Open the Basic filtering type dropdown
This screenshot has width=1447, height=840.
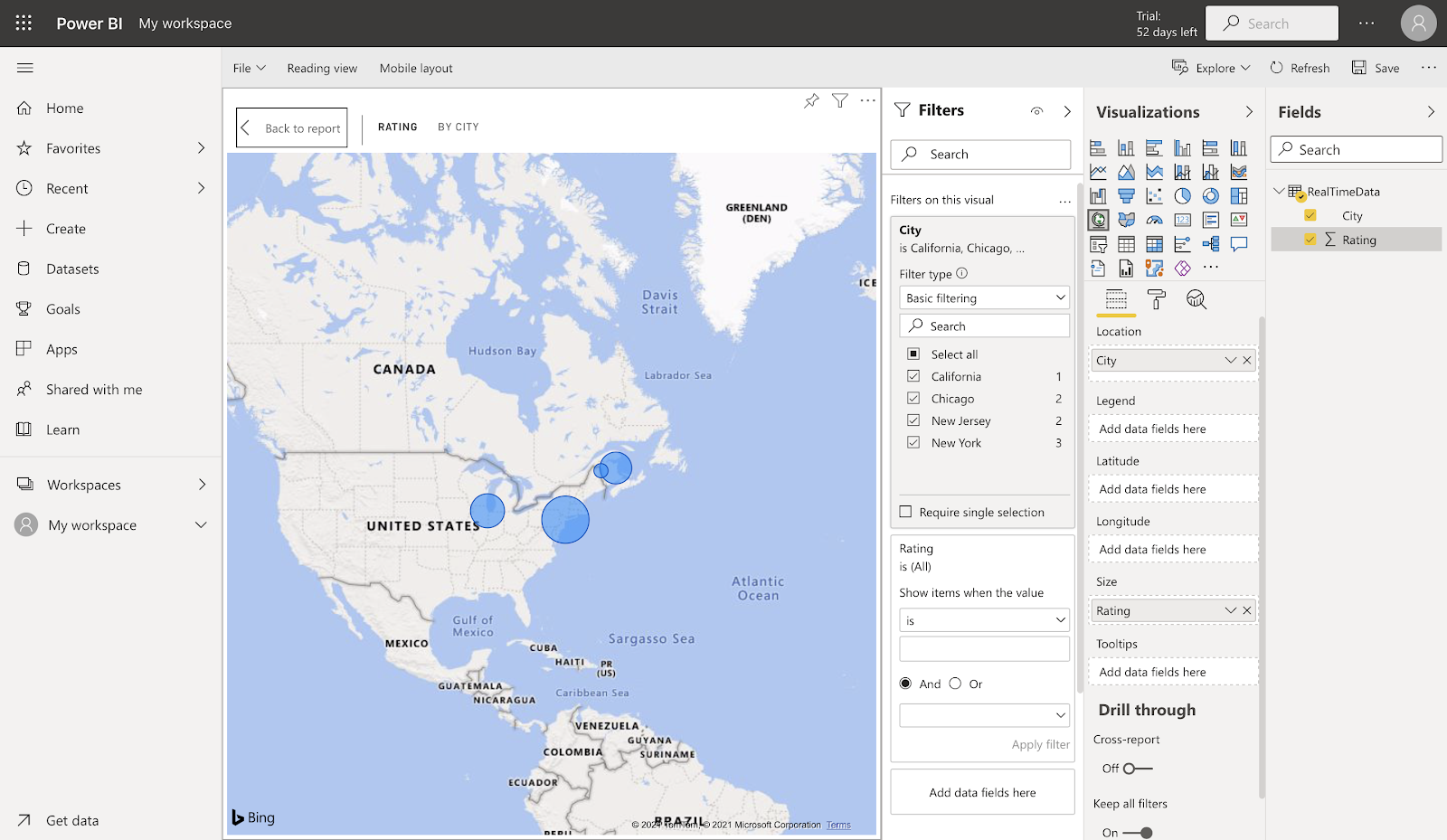pyautogui.click(x=984, y=298)
